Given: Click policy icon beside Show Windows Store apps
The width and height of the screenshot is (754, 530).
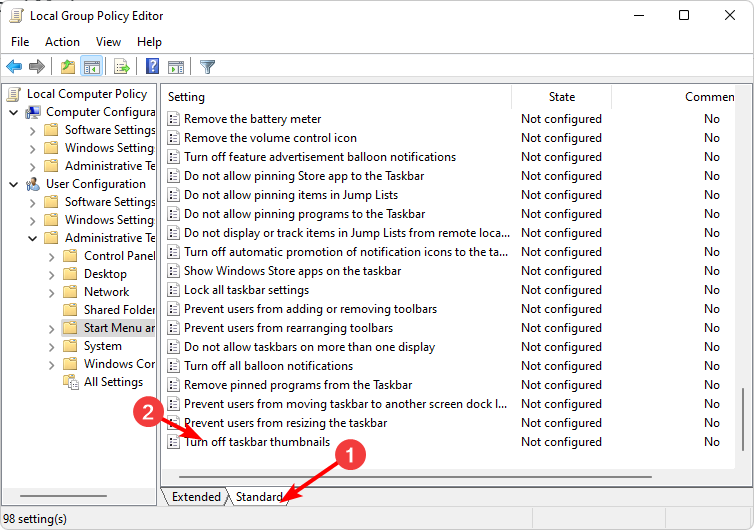Looking at the screenshot, I should click(x=173, y=271).
